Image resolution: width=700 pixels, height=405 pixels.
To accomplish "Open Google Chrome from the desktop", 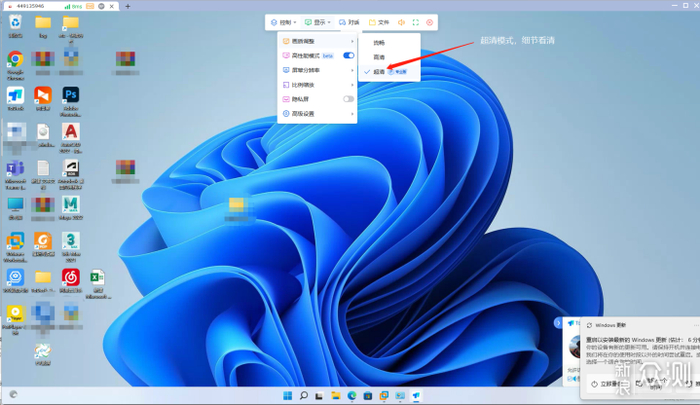I will pos(15,62).
